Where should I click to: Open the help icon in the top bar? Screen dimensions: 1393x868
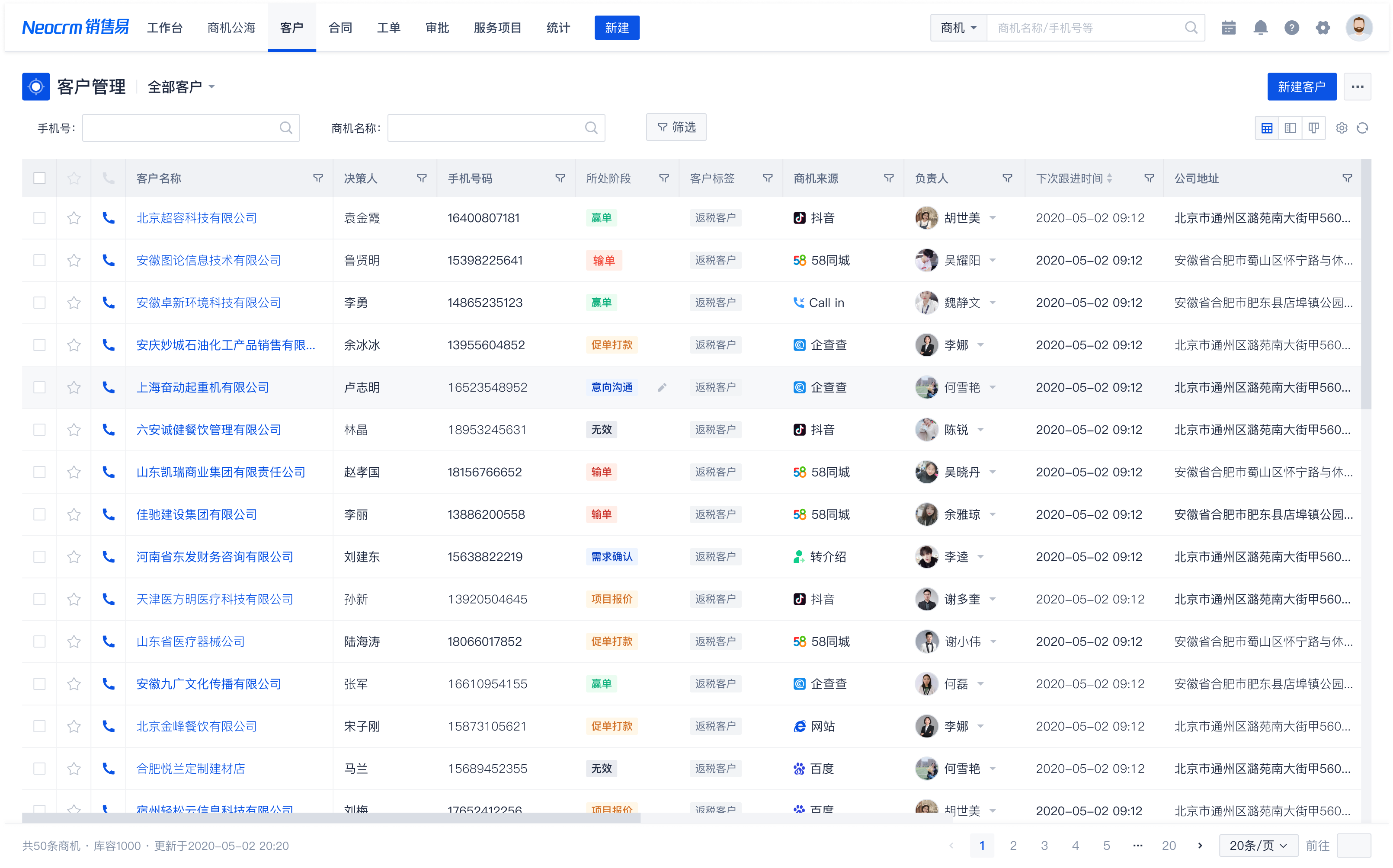1292,27
